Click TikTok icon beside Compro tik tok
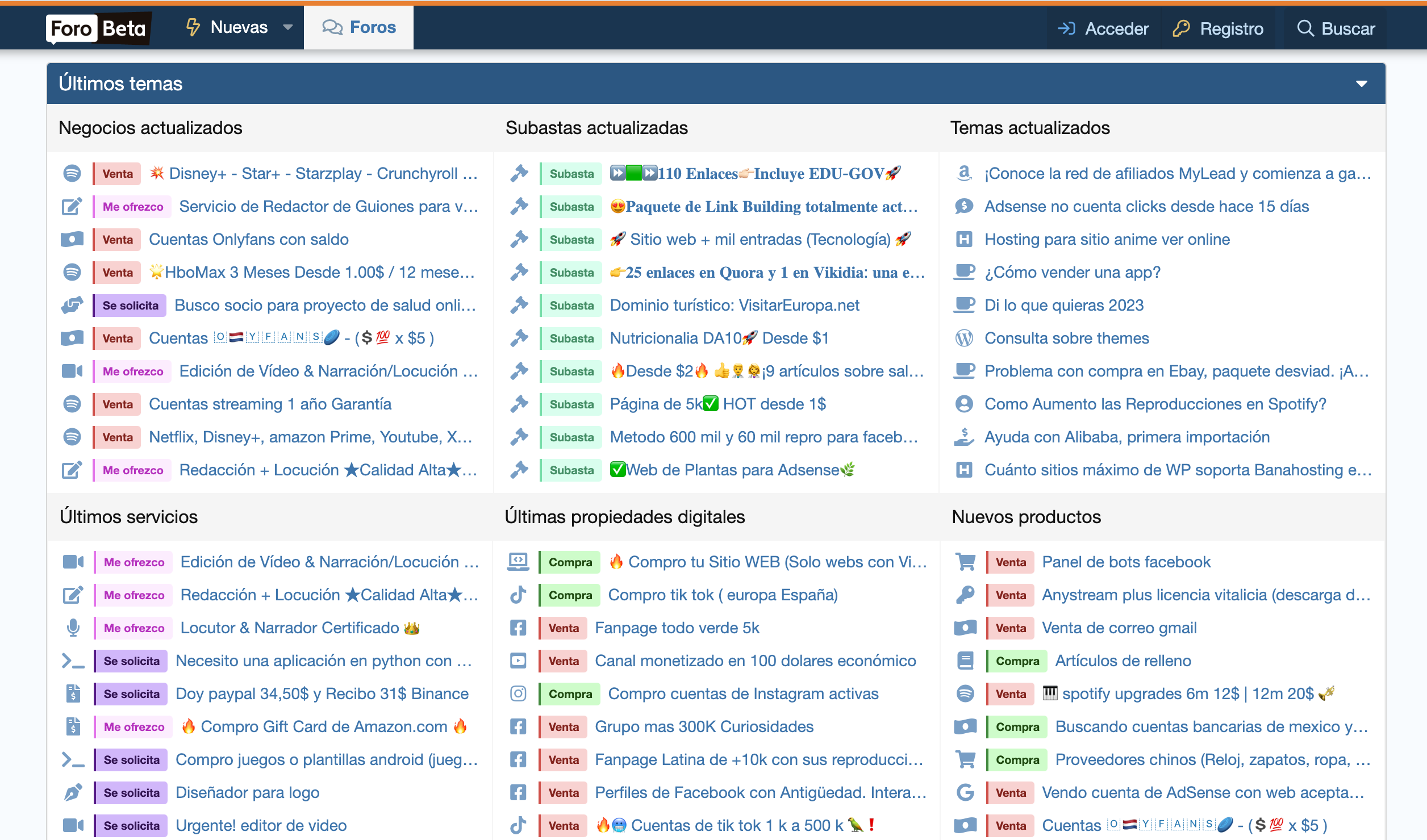Screen dimensions: 1427x840 click(x=518, y=595)
